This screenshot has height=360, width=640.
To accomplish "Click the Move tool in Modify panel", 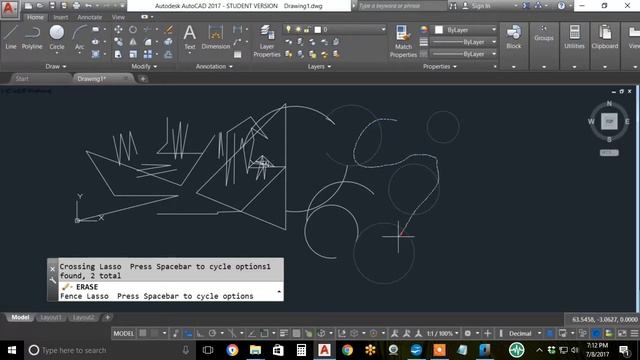I will point(118,29).
